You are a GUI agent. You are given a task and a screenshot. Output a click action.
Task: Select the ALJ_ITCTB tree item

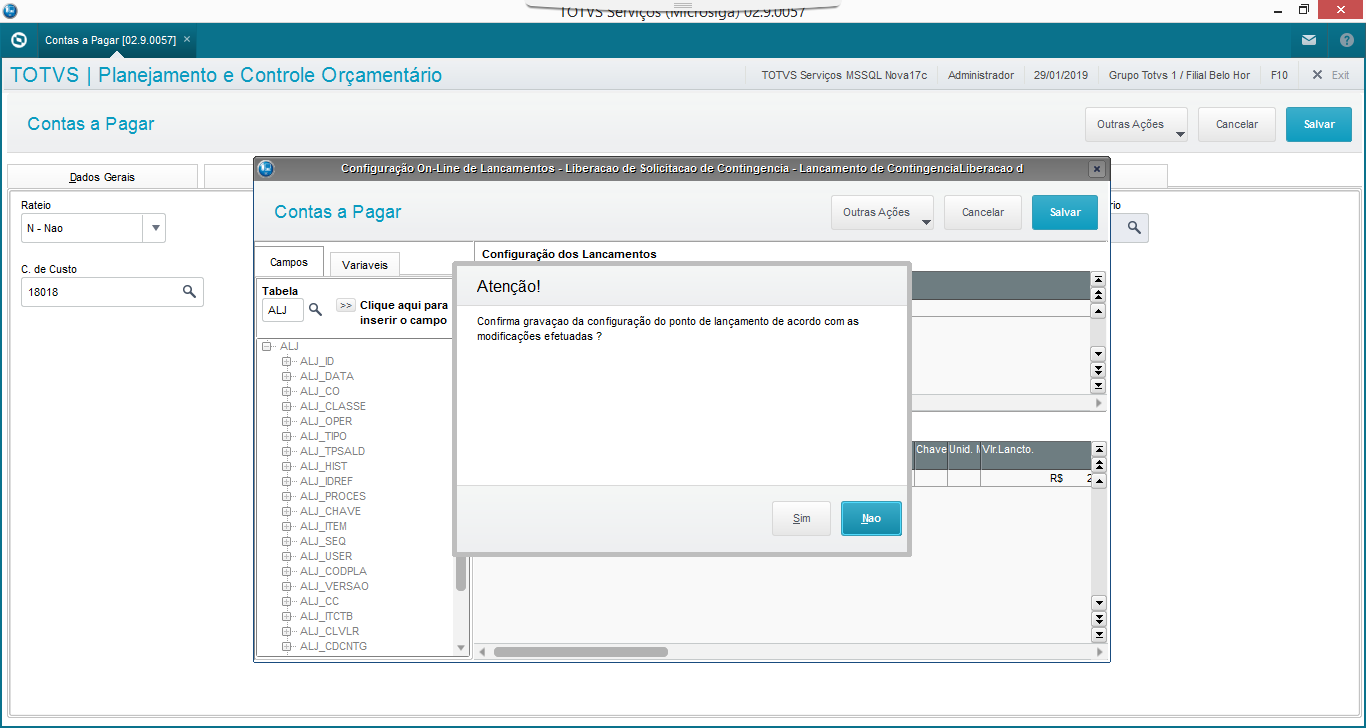(326, 616)
